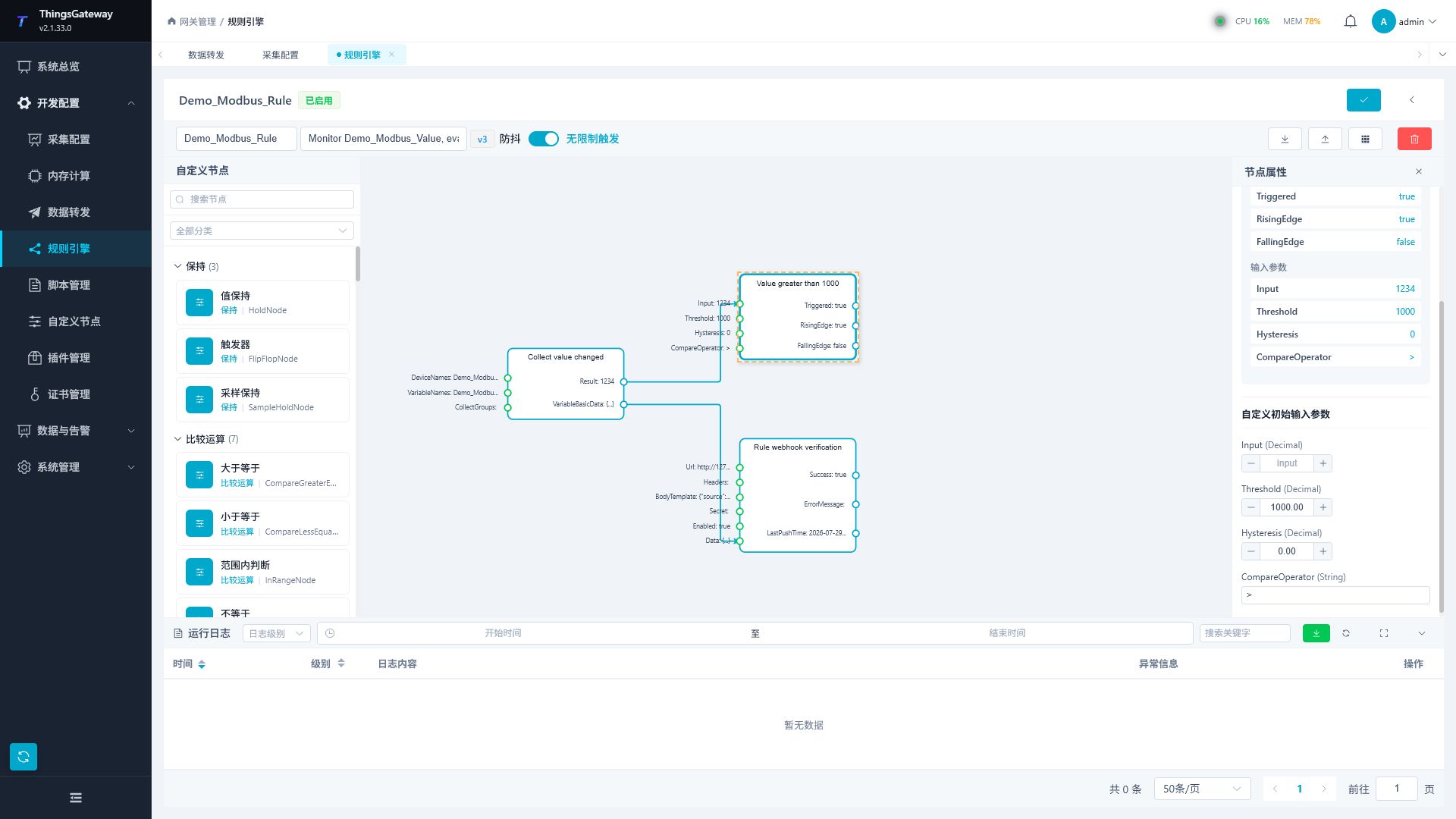Switch to the 采集配置 tab
The image size is (1456, 819).
pos(281,55)
